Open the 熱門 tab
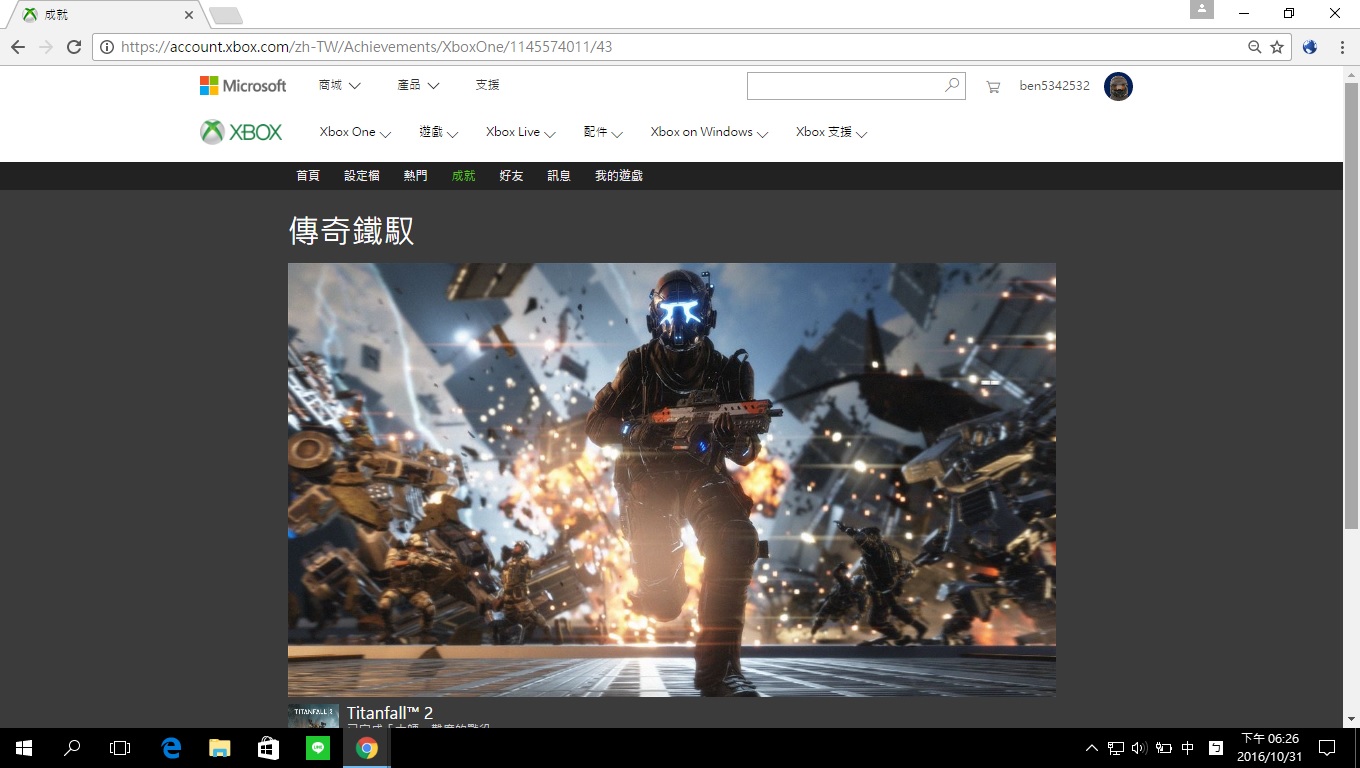The width and height of the screenshot is (1360, 768). 416,176
